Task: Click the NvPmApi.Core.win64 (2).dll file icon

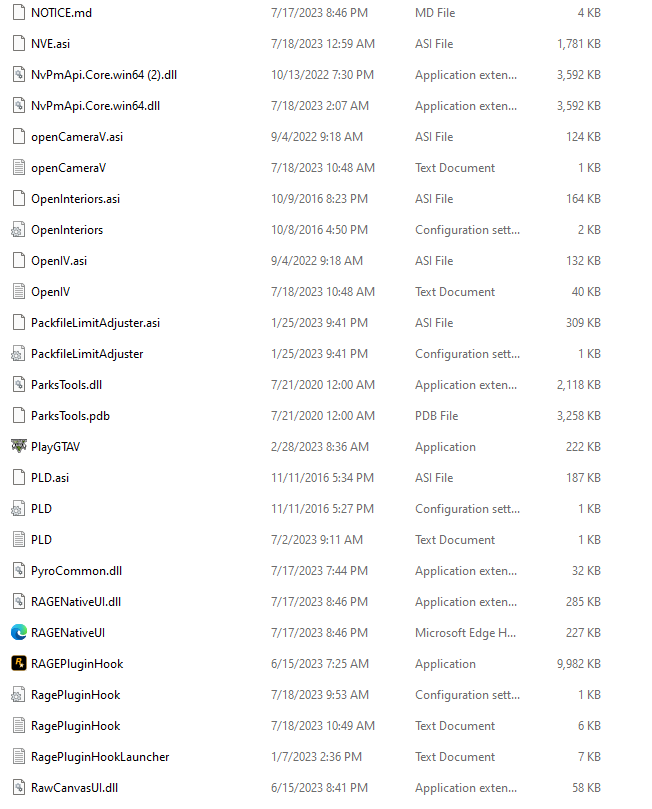Action: (x=19, y=74)
